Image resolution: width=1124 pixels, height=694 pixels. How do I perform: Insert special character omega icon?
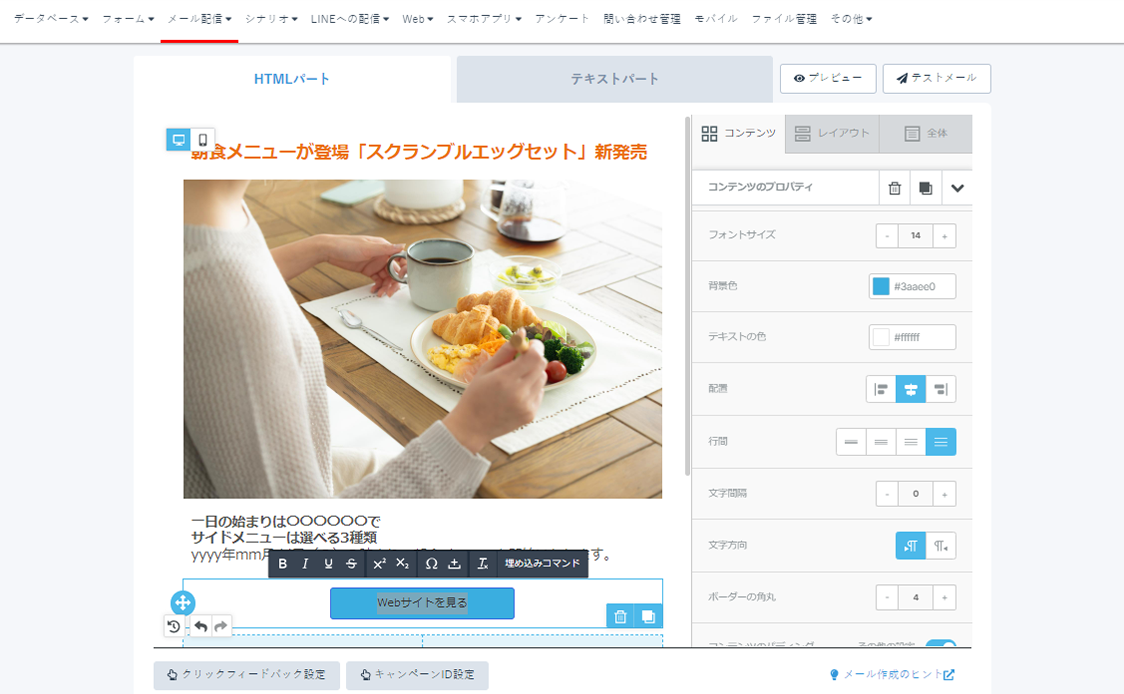click(431, 564)
